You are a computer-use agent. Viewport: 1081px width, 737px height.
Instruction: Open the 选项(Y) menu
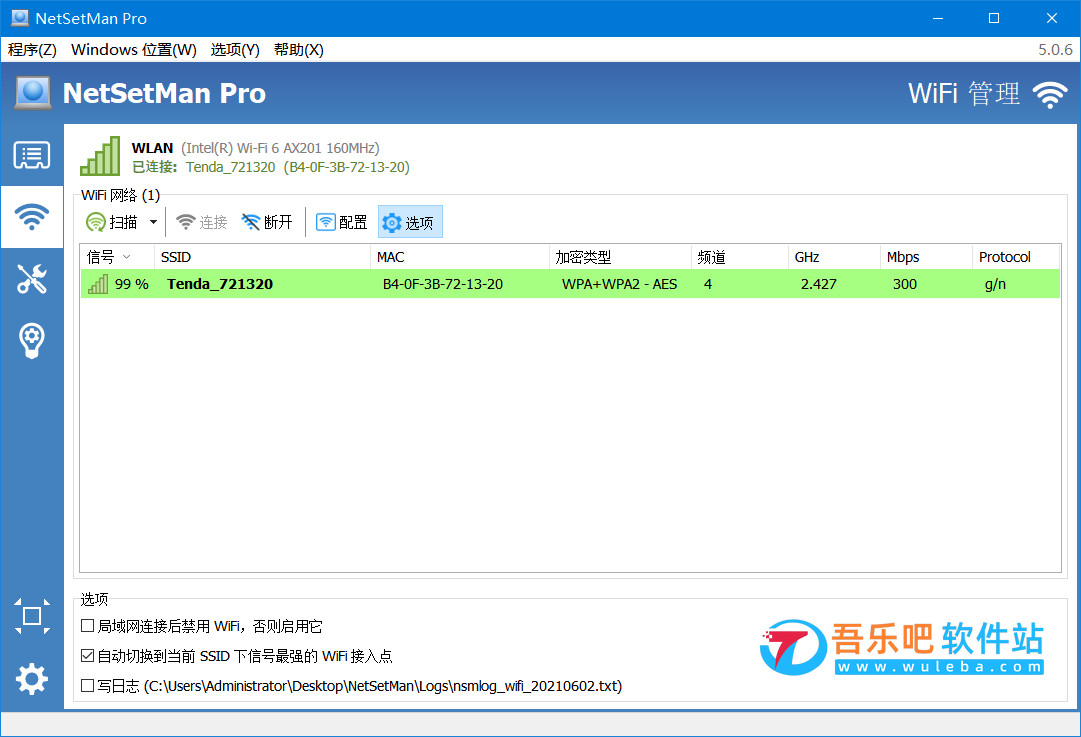coord(235,50)
